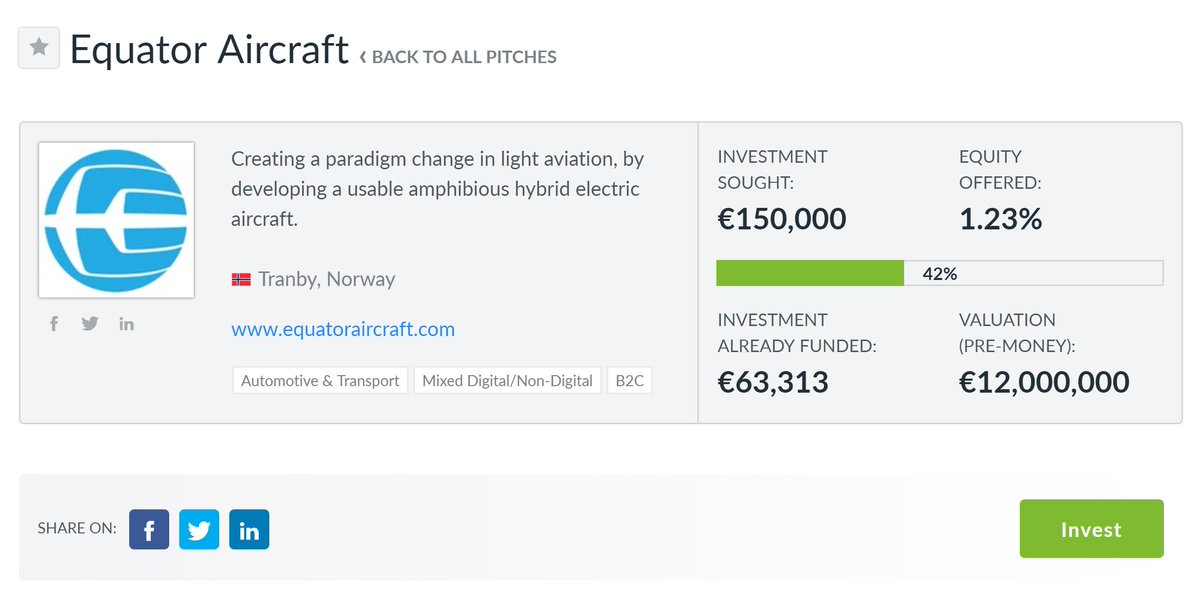Select the Mixed Digital/Non-Digital tag
The height and width of the screenshot is (589, 1200).
click(x=507, y=380)
